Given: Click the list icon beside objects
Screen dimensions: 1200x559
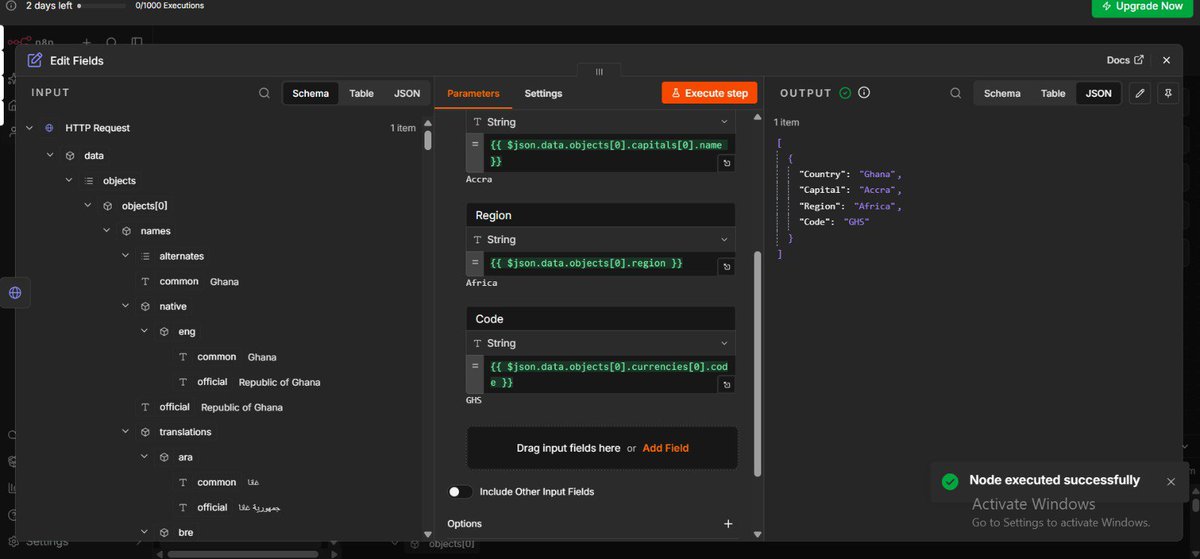Looking at the screenshot, I should 88,181.
